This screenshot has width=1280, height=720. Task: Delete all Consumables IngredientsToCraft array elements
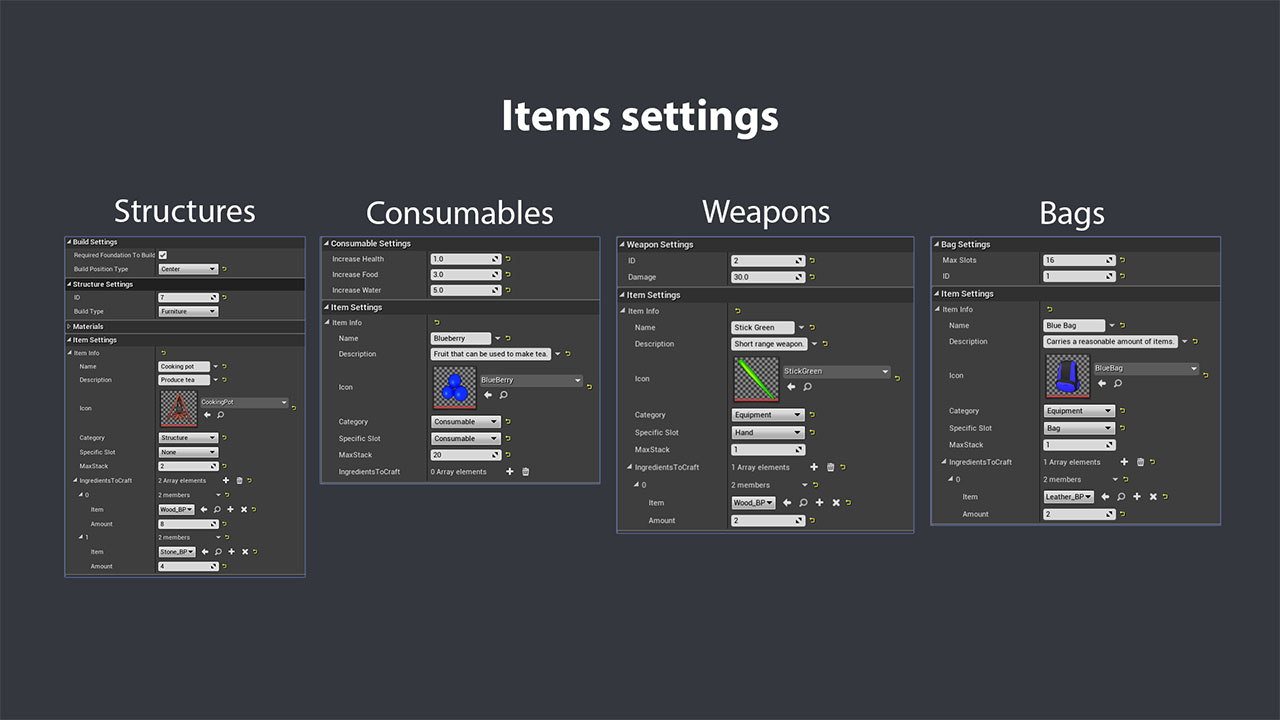tap(526, 472)
